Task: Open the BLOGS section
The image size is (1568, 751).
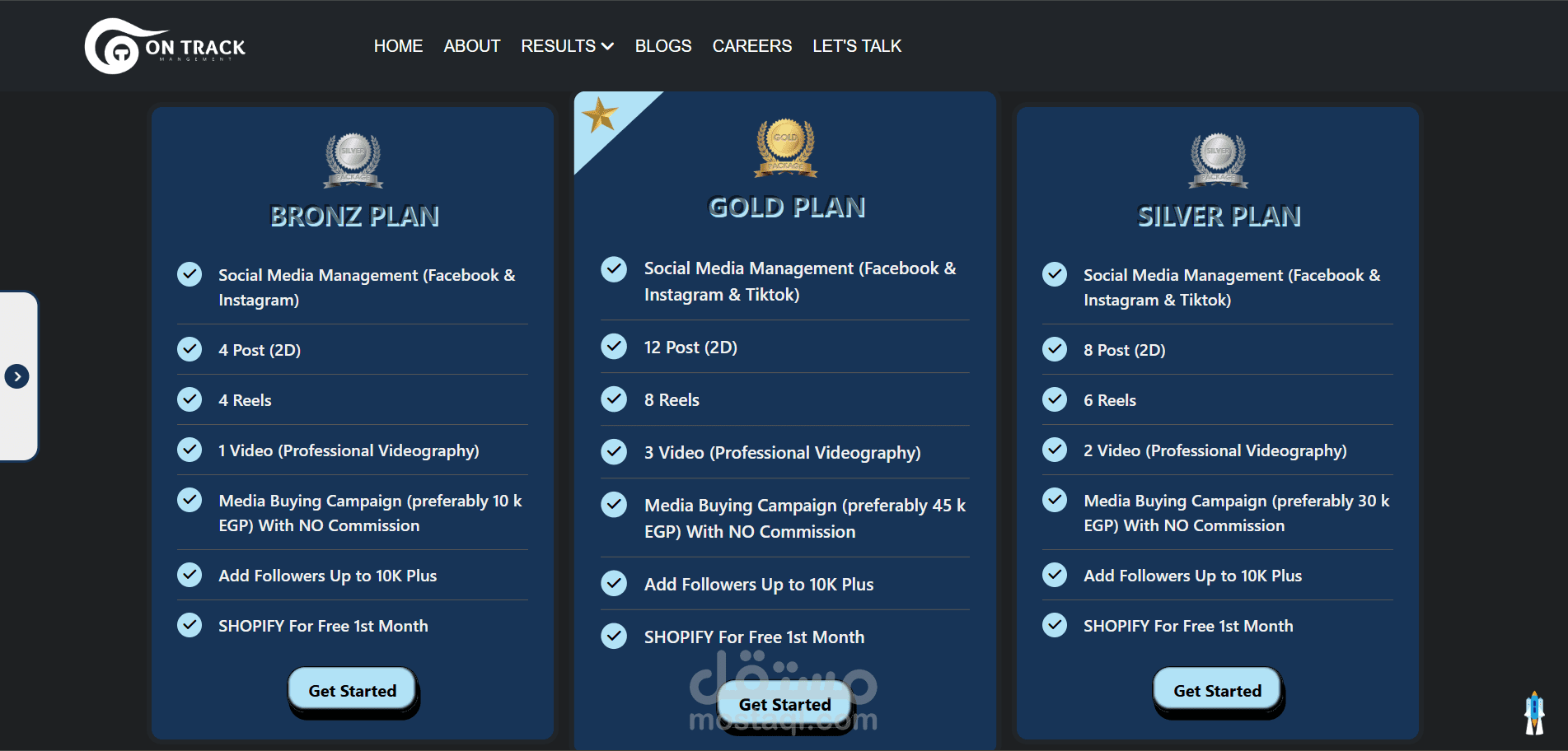Action: tap(662, 46)
